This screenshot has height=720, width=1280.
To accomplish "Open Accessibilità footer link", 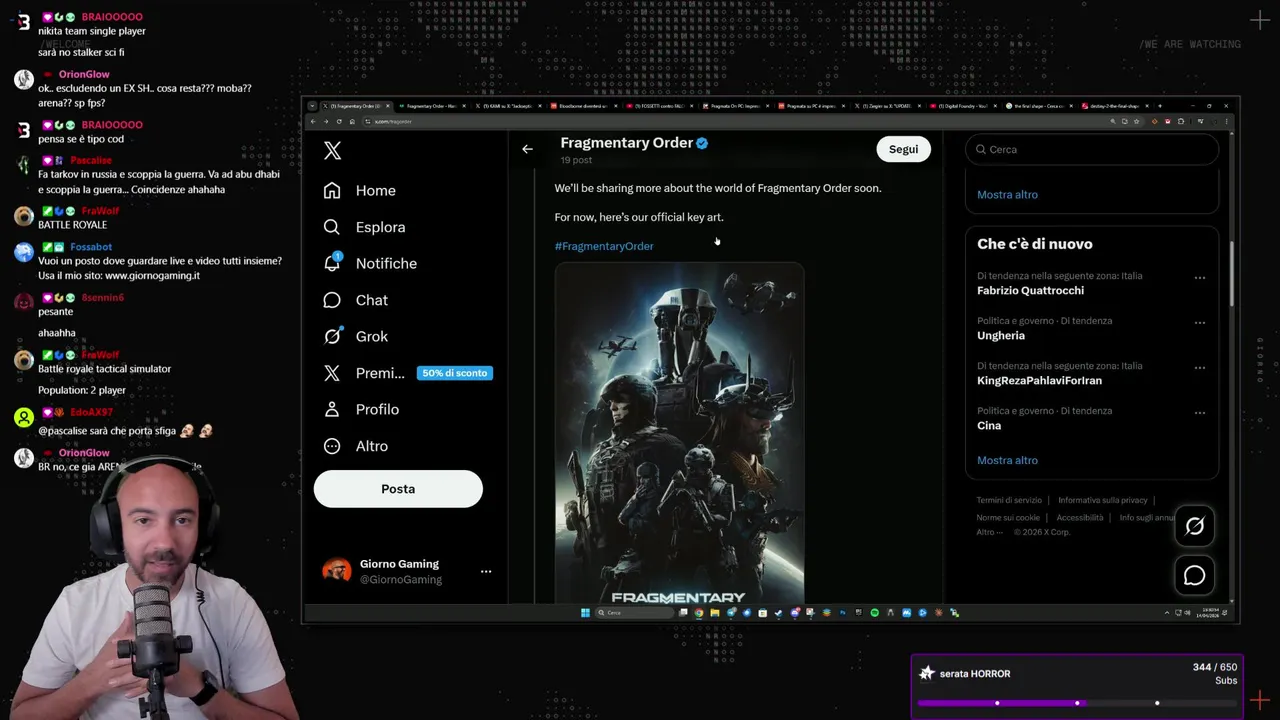I will click(x=1080, y=517).
